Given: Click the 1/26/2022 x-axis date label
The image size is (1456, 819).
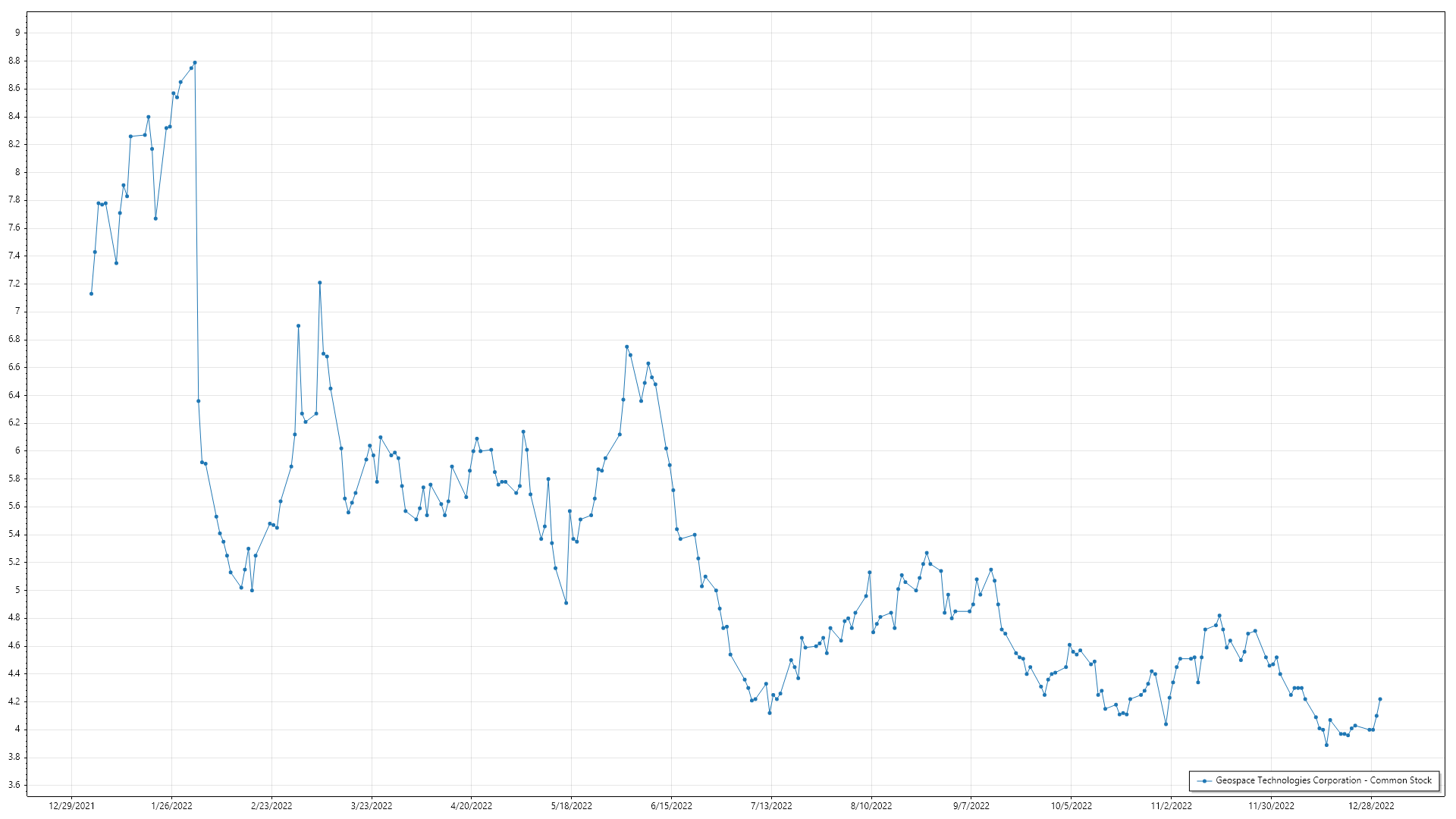Looking at the screenshot, I should 171,805.
